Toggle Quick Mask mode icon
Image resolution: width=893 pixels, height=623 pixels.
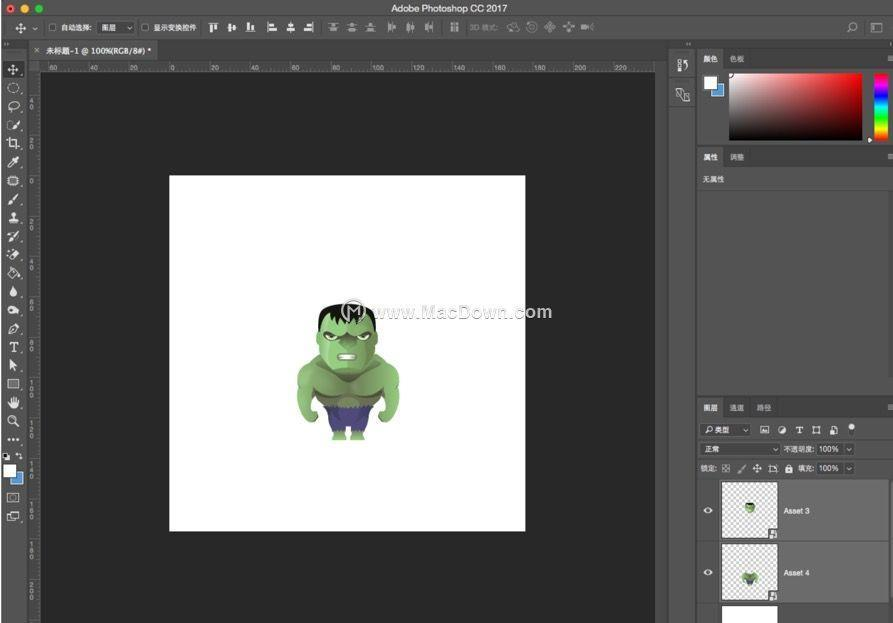[13, 498]
